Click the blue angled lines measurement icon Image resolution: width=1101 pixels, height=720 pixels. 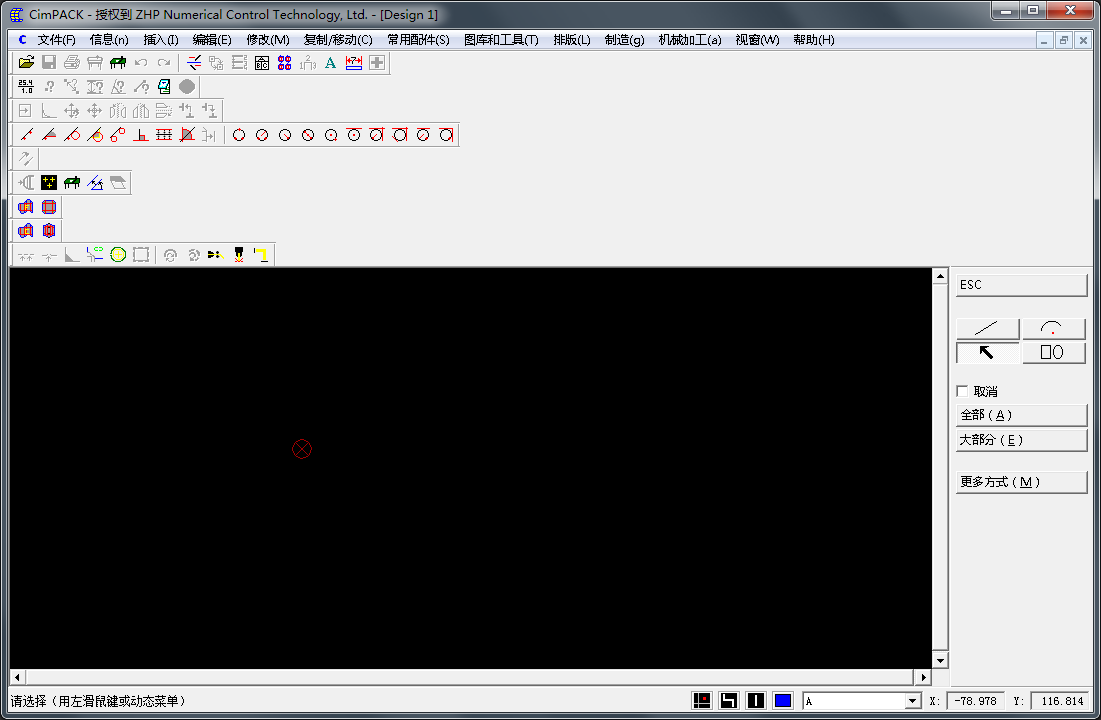coord(95,183)
